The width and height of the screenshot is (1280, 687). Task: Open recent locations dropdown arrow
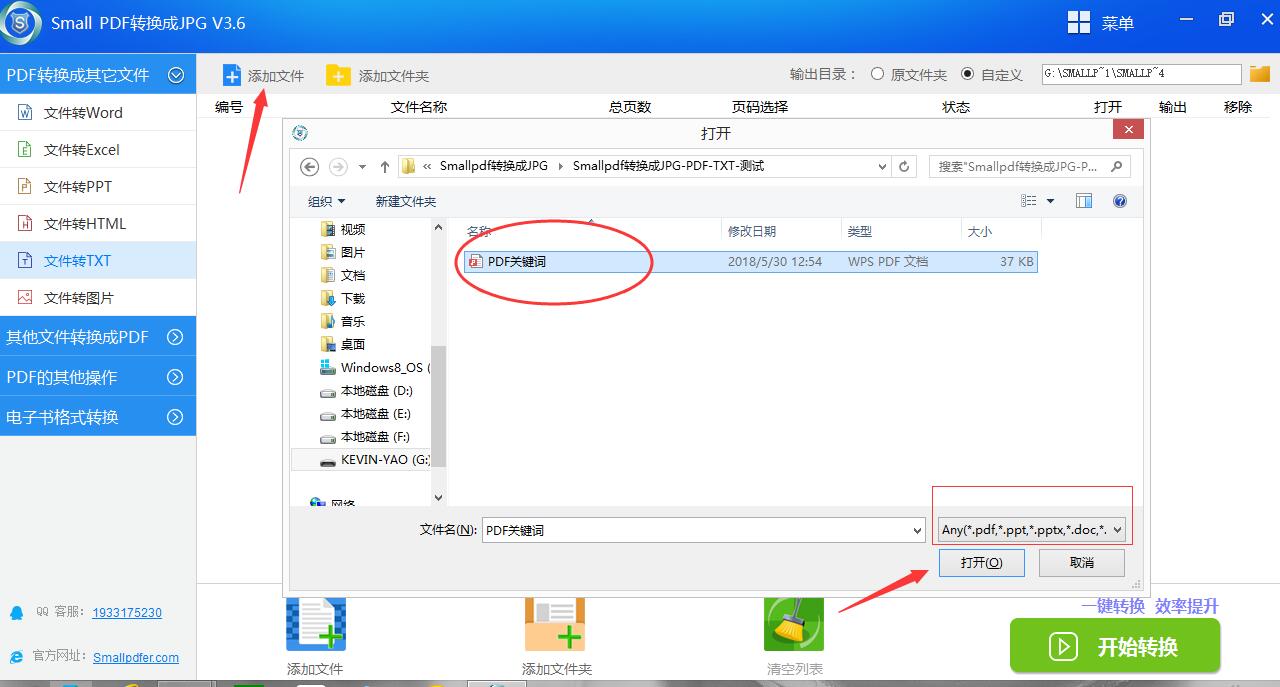coord(362,167)
